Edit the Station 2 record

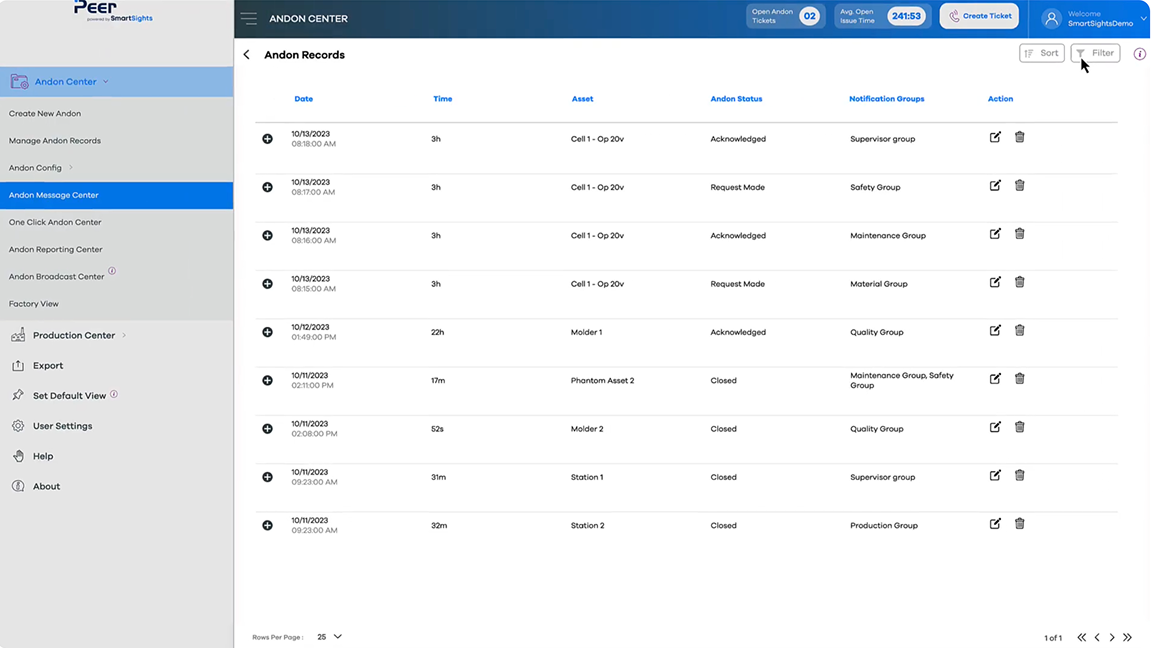pyautogui.click(x=995, y=525)
